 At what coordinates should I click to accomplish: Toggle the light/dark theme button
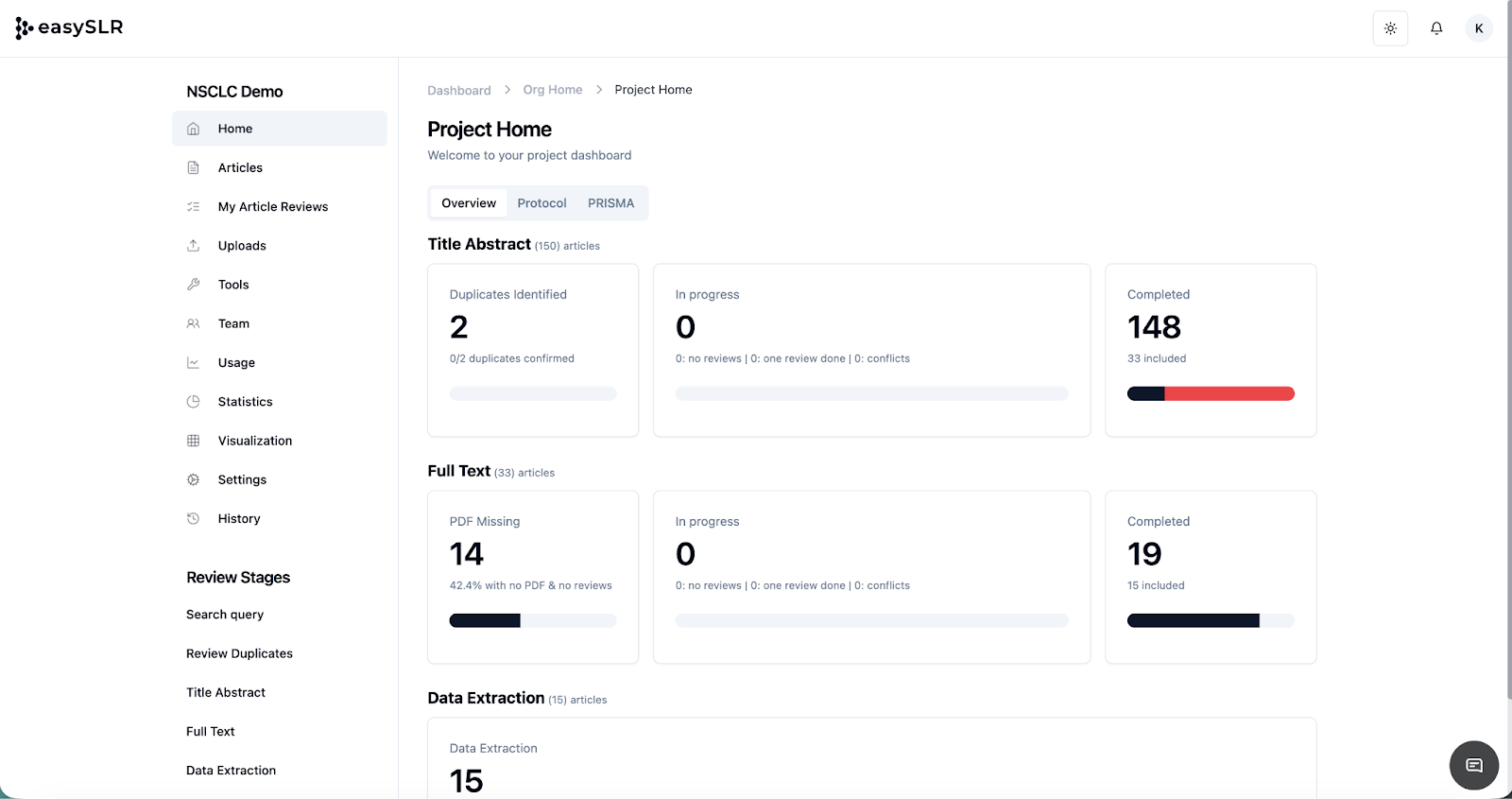tap(1390, 28)
